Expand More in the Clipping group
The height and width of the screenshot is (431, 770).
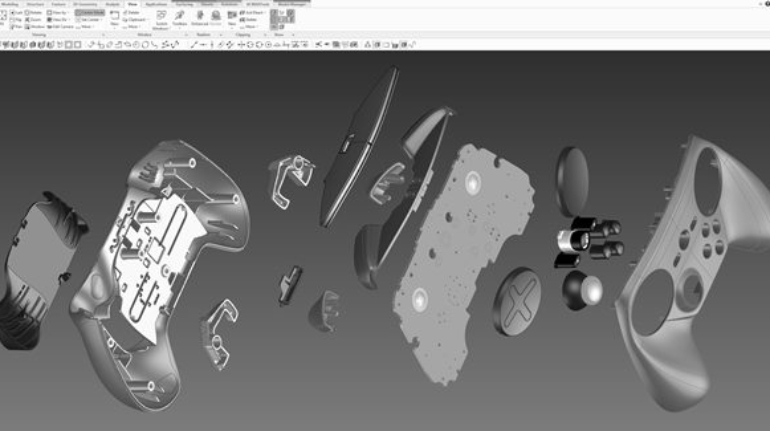(x=249, y=27)
